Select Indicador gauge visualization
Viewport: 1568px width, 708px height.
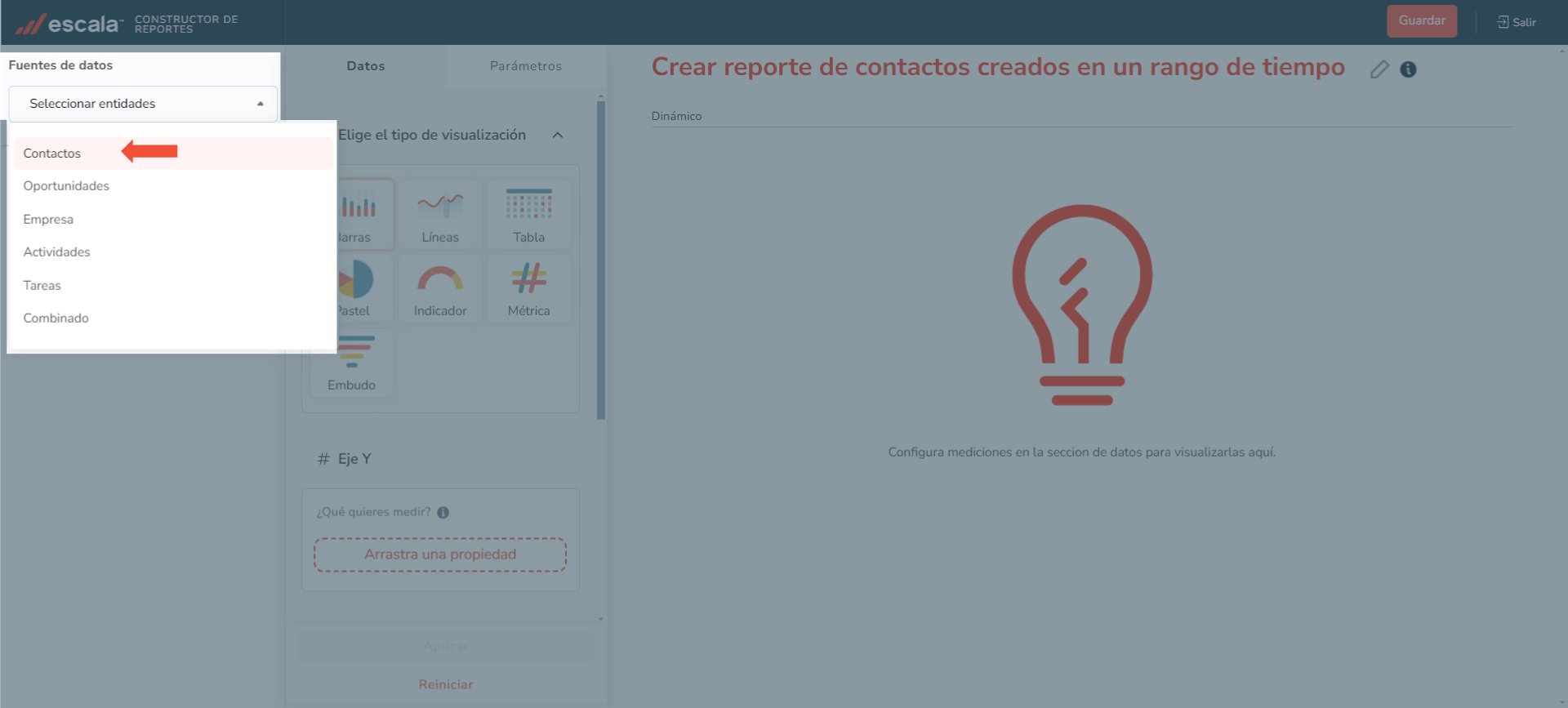click(x=440, y=288)
